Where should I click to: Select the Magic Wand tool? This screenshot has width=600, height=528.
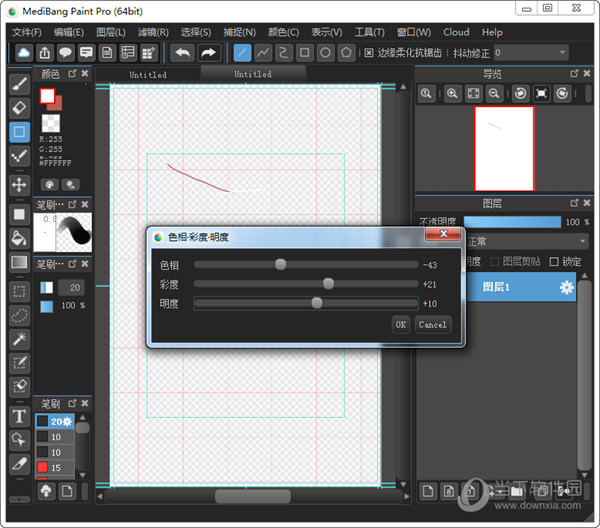click(x=20, y=339)
